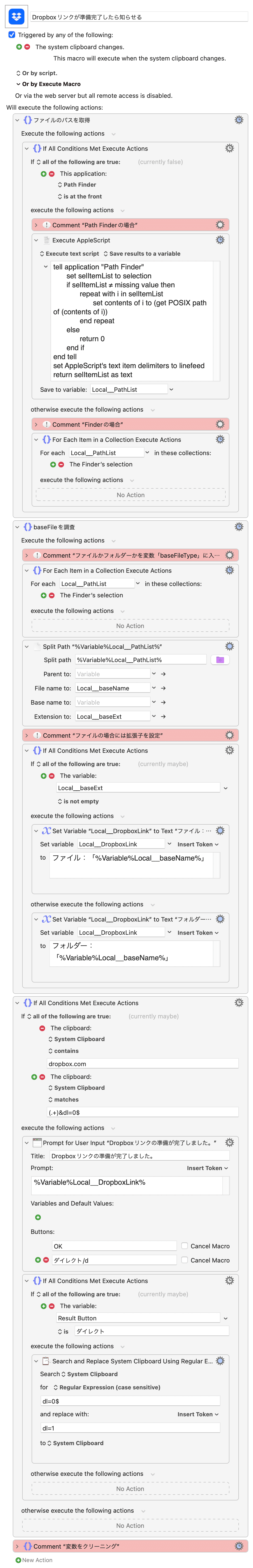Open Execute text script popup
Viewport: 253px width, 1568px height.
pyautogui.click(x=69, y=254)
